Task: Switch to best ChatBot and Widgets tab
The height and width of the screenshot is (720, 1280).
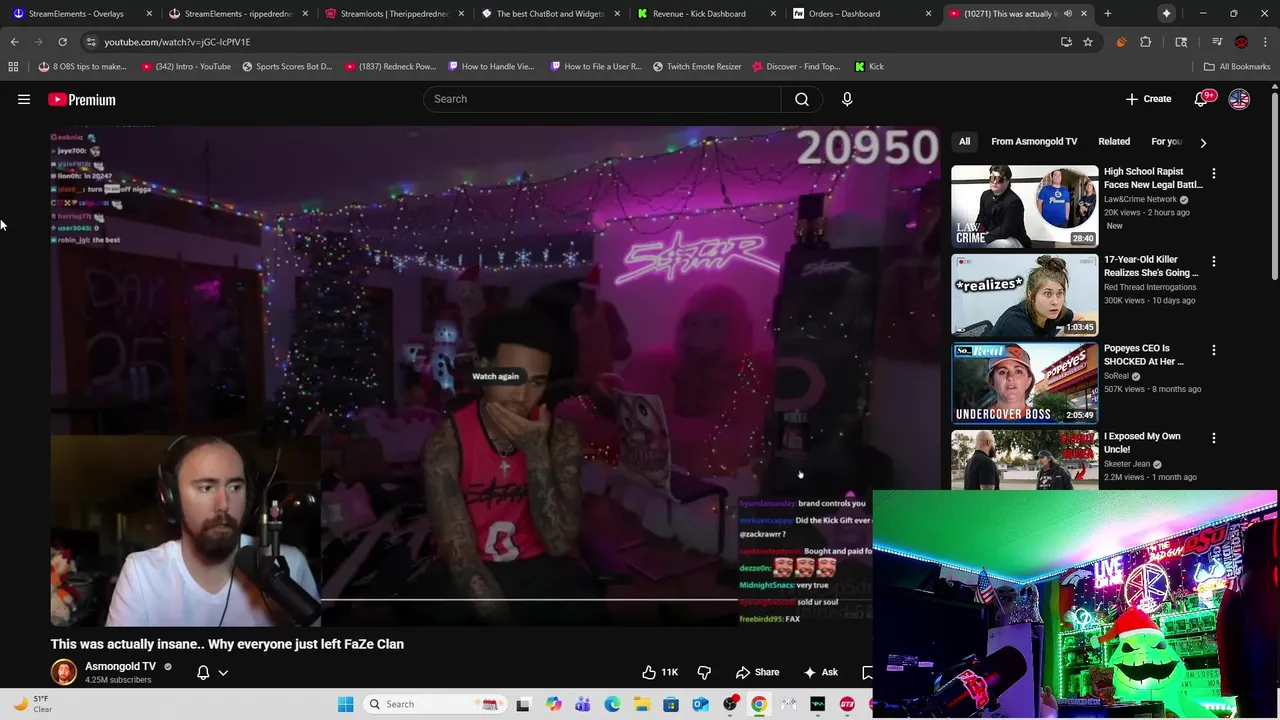Action: coord(549,14)
